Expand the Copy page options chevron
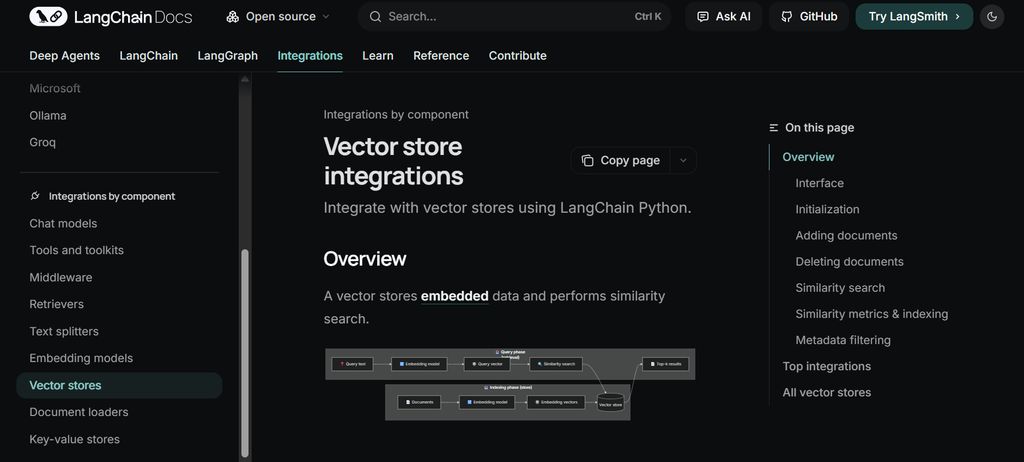The height and width of the screenshot is (462, 1024). (x=683, y=161)
